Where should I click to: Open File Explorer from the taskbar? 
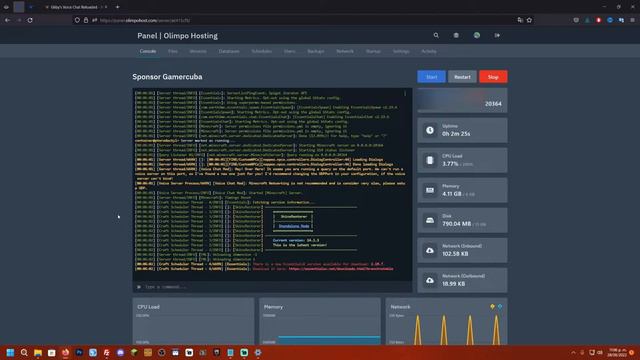[x=38, y=353]
